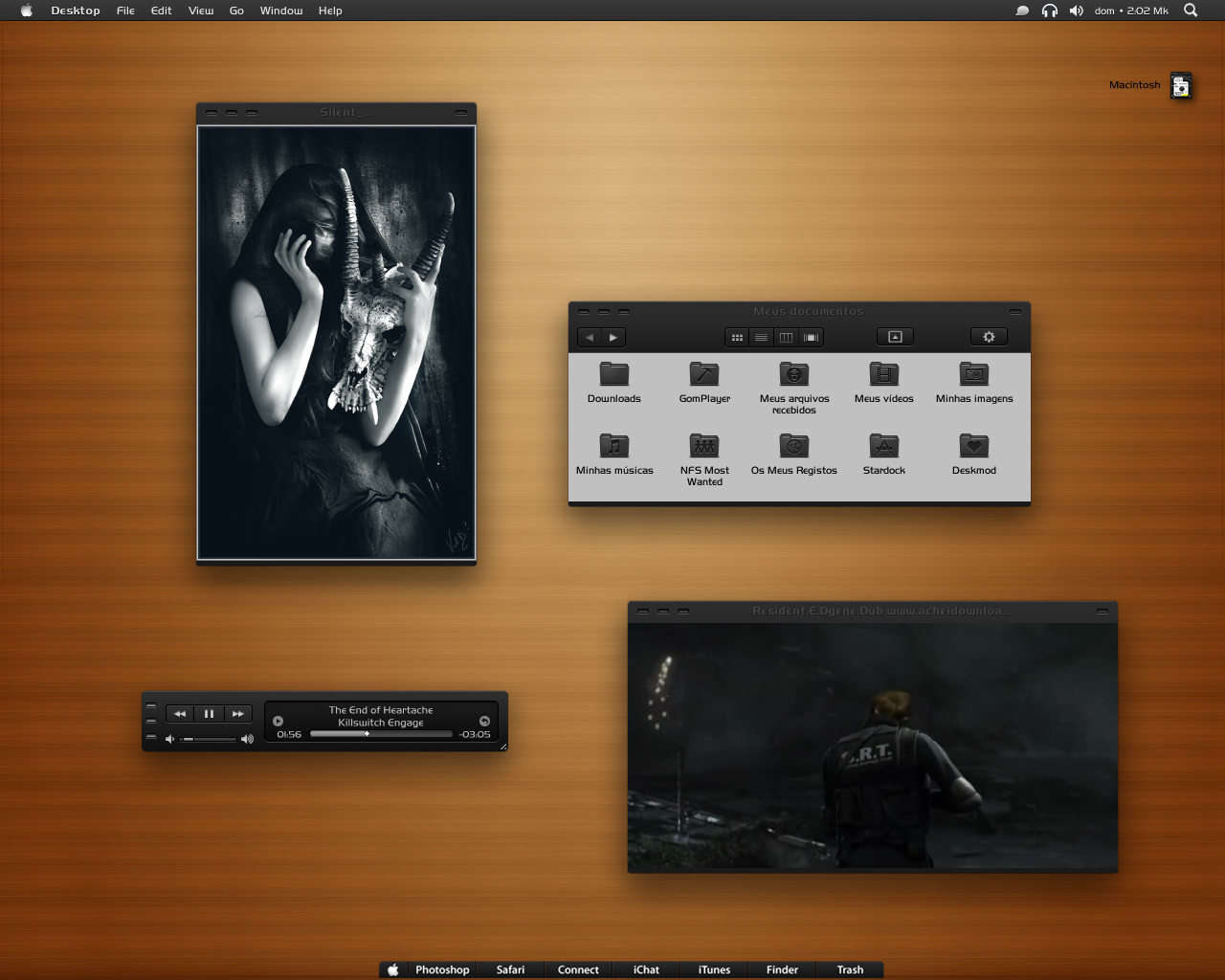This screenshot has height=980, width=1225.
Task: Pause The End of Heartache playback
Action: pos(209,714)
